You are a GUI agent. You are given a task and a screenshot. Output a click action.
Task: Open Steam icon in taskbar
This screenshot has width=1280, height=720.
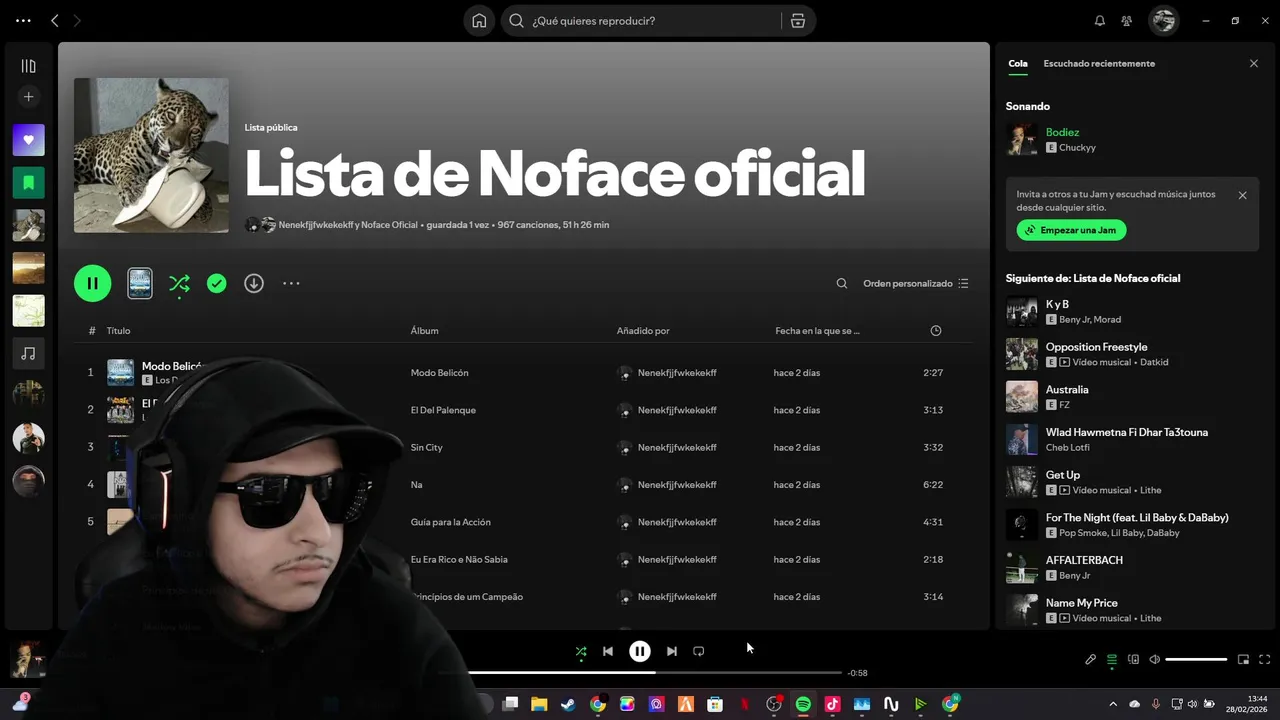tap(568, 704)
